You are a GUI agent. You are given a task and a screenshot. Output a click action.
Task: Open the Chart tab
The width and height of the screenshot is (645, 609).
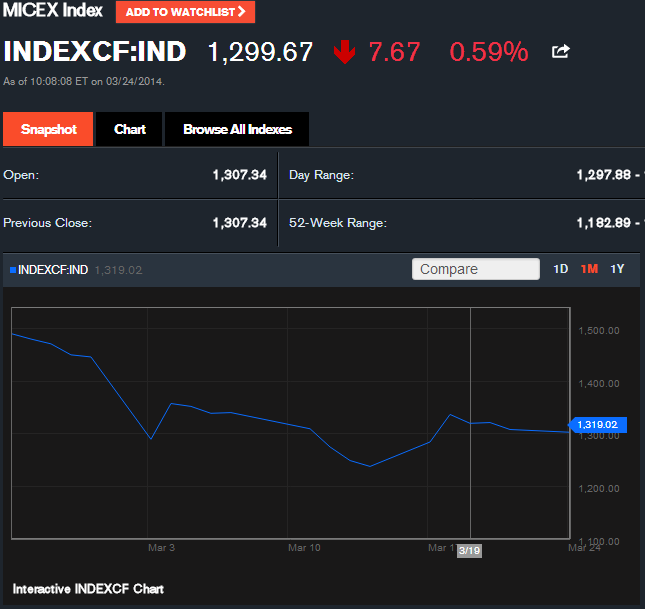click(130, 130)
